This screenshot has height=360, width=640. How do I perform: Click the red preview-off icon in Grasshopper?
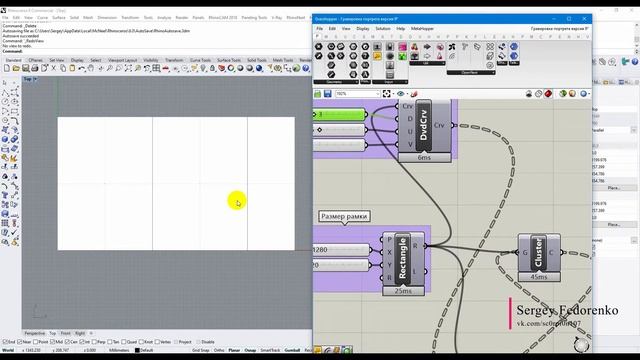coord(548,94)
